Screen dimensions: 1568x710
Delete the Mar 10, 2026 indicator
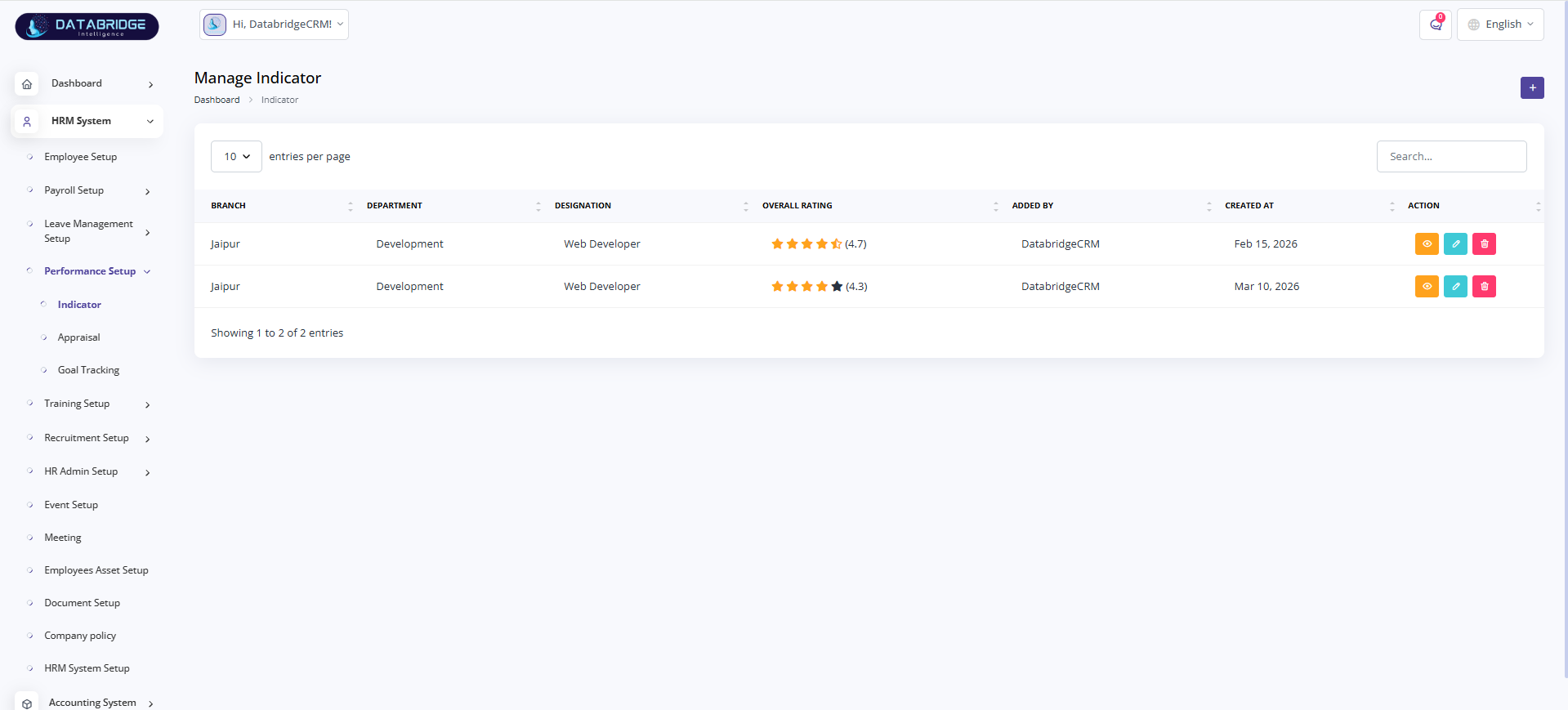click(1484, 286)
